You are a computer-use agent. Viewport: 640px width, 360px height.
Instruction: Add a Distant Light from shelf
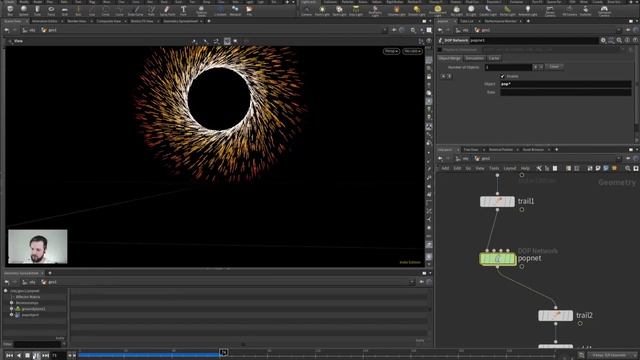pos(416,10)
